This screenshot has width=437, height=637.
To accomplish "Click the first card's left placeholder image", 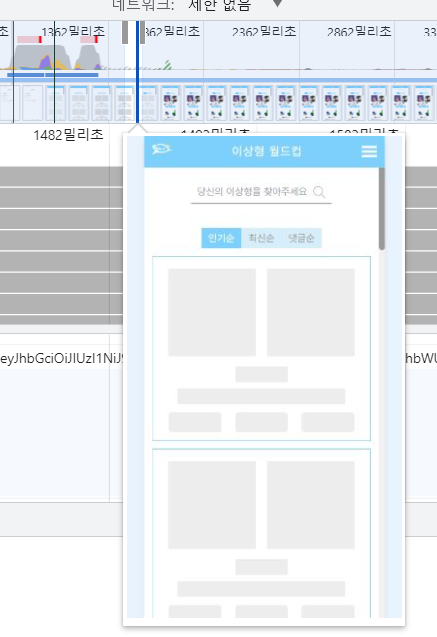I will pos(212,312).
